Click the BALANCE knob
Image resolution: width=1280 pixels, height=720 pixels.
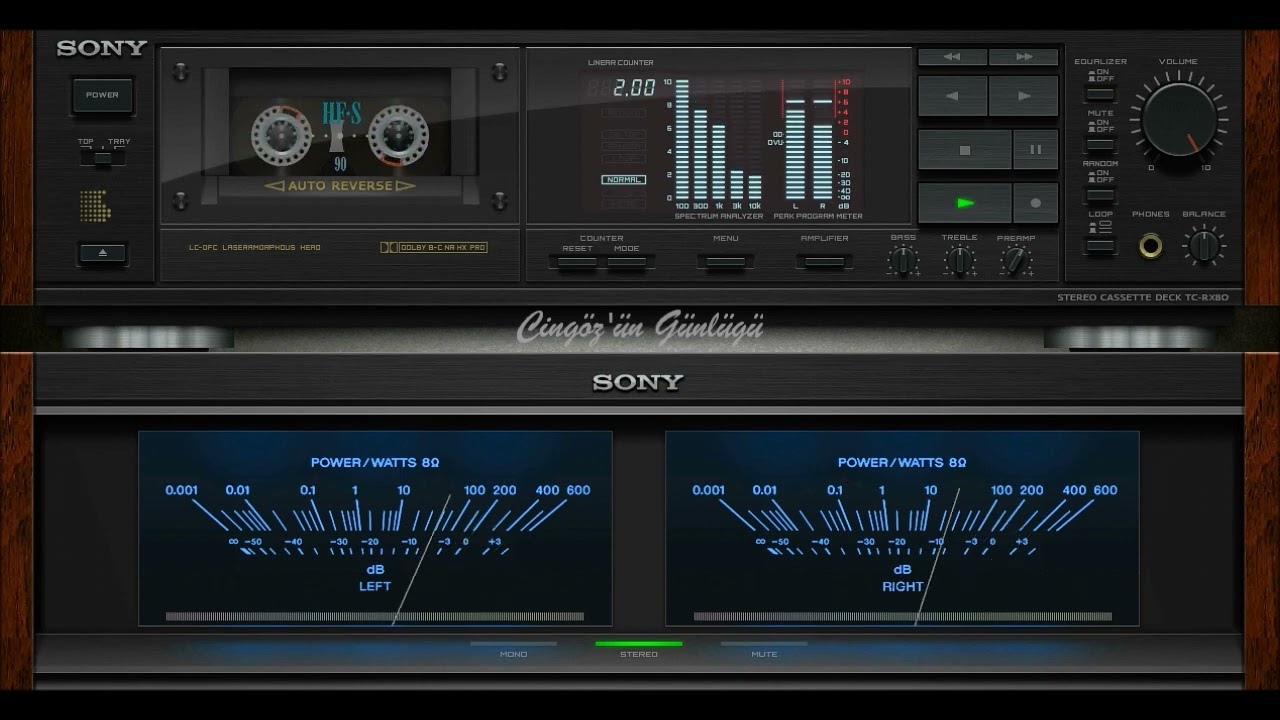click(1204, 245)
